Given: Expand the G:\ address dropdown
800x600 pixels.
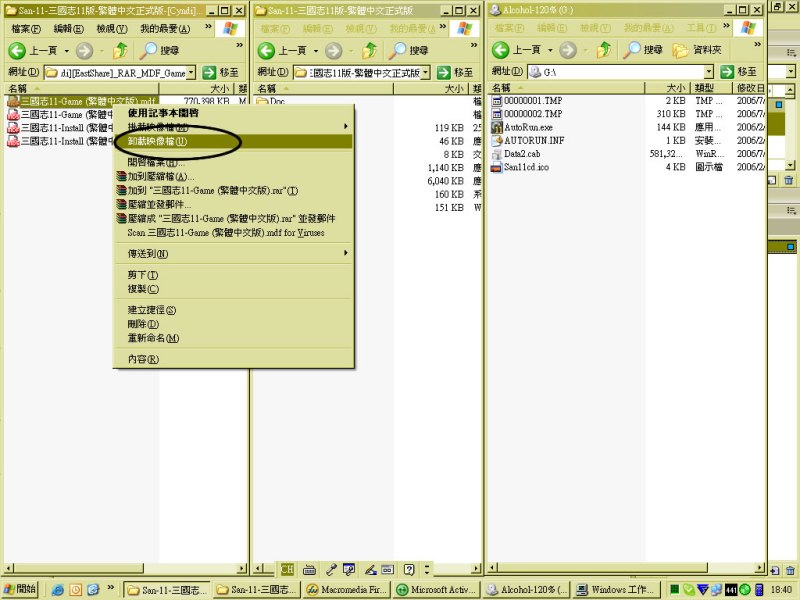Looking at the screenshot, I should point(708,72).
